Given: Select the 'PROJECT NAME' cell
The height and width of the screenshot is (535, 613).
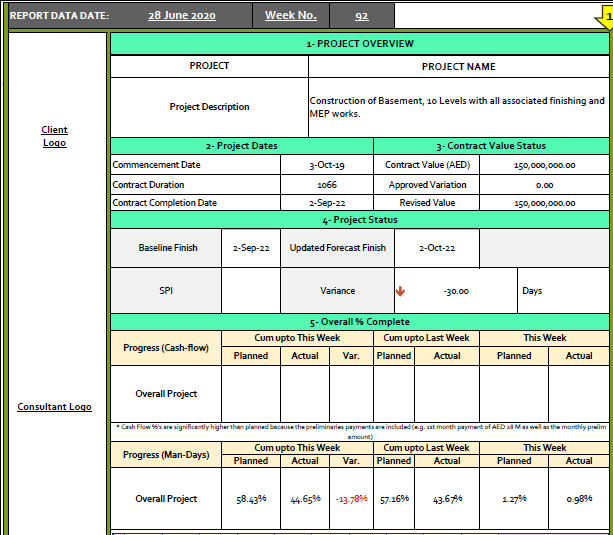Looking at the screenshot, I should point(459,66).
